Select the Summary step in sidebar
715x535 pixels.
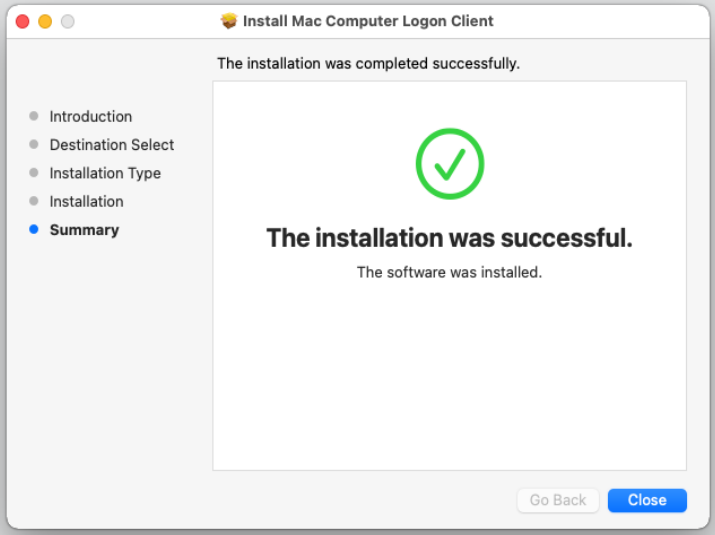[x=84, y=230]
